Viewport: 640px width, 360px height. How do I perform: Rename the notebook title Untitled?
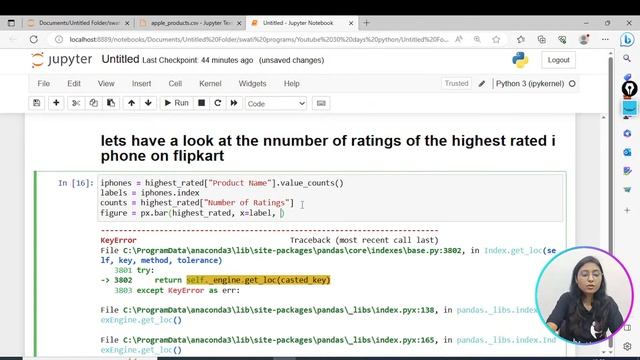coord(120,60)
